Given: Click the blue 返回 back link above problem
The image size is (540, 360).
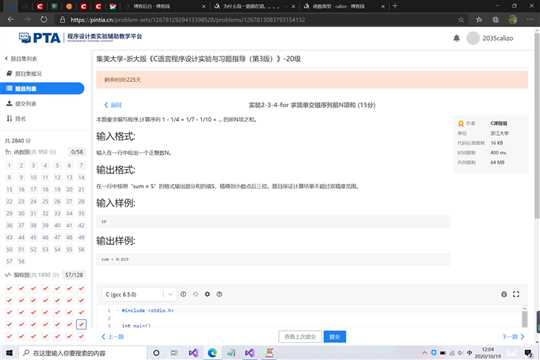Looking at the screenshot, I should pos(113,105).
